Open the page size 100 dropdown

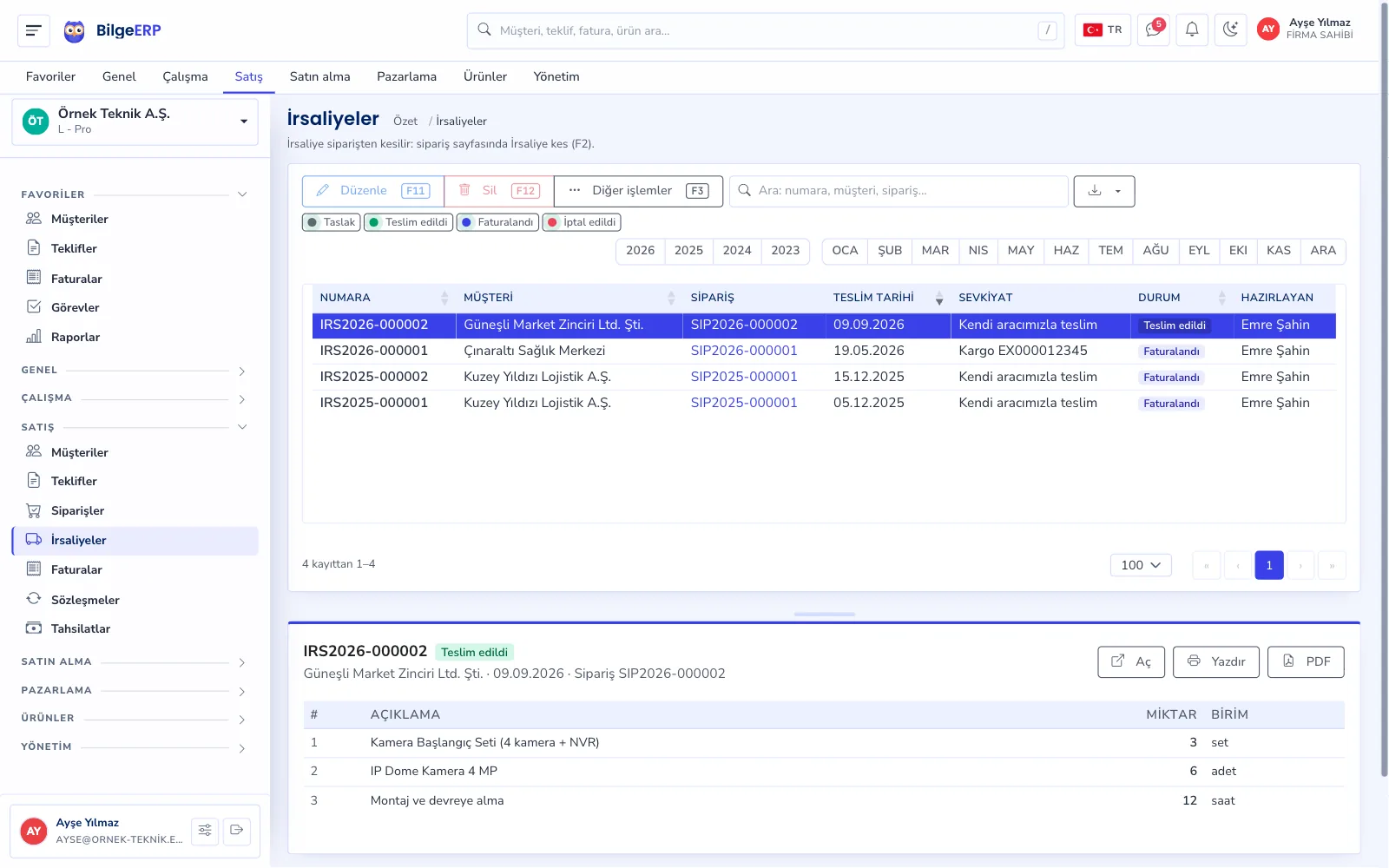coord(1141,565)
